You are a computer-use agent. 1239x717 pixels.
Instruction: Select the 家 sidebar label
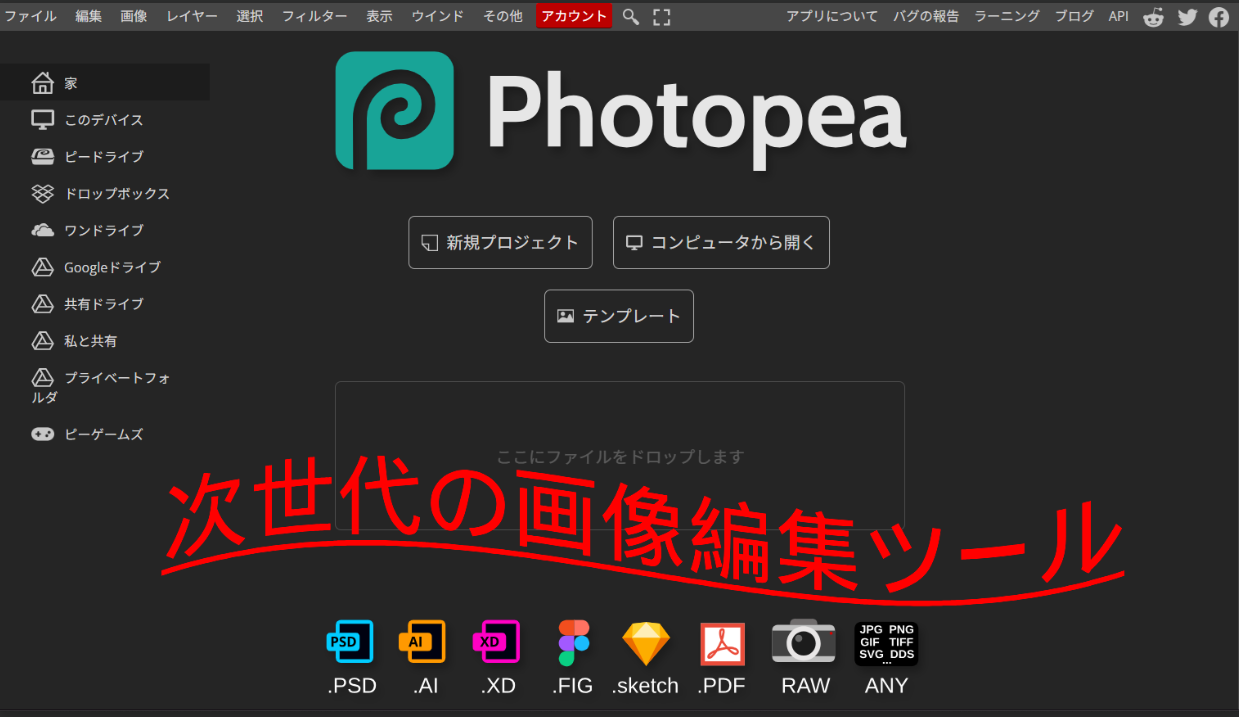coord(71,83)
